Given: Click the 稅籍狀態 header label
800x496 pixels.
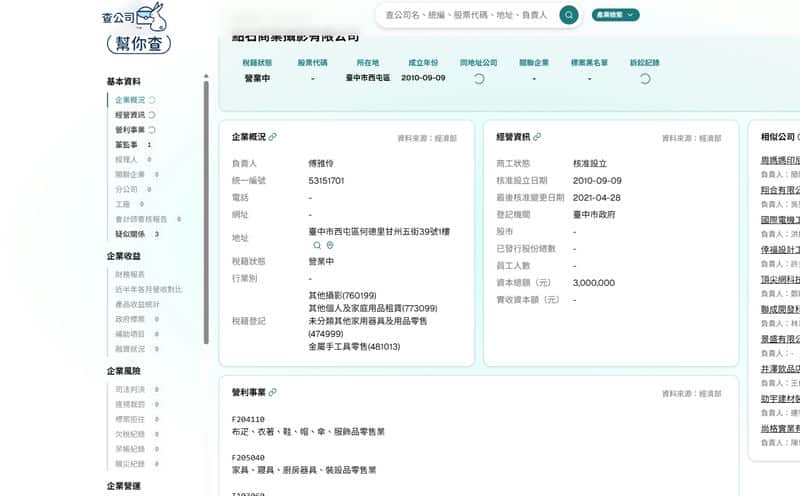Looking at the screenshot, I should click(257, 63).
